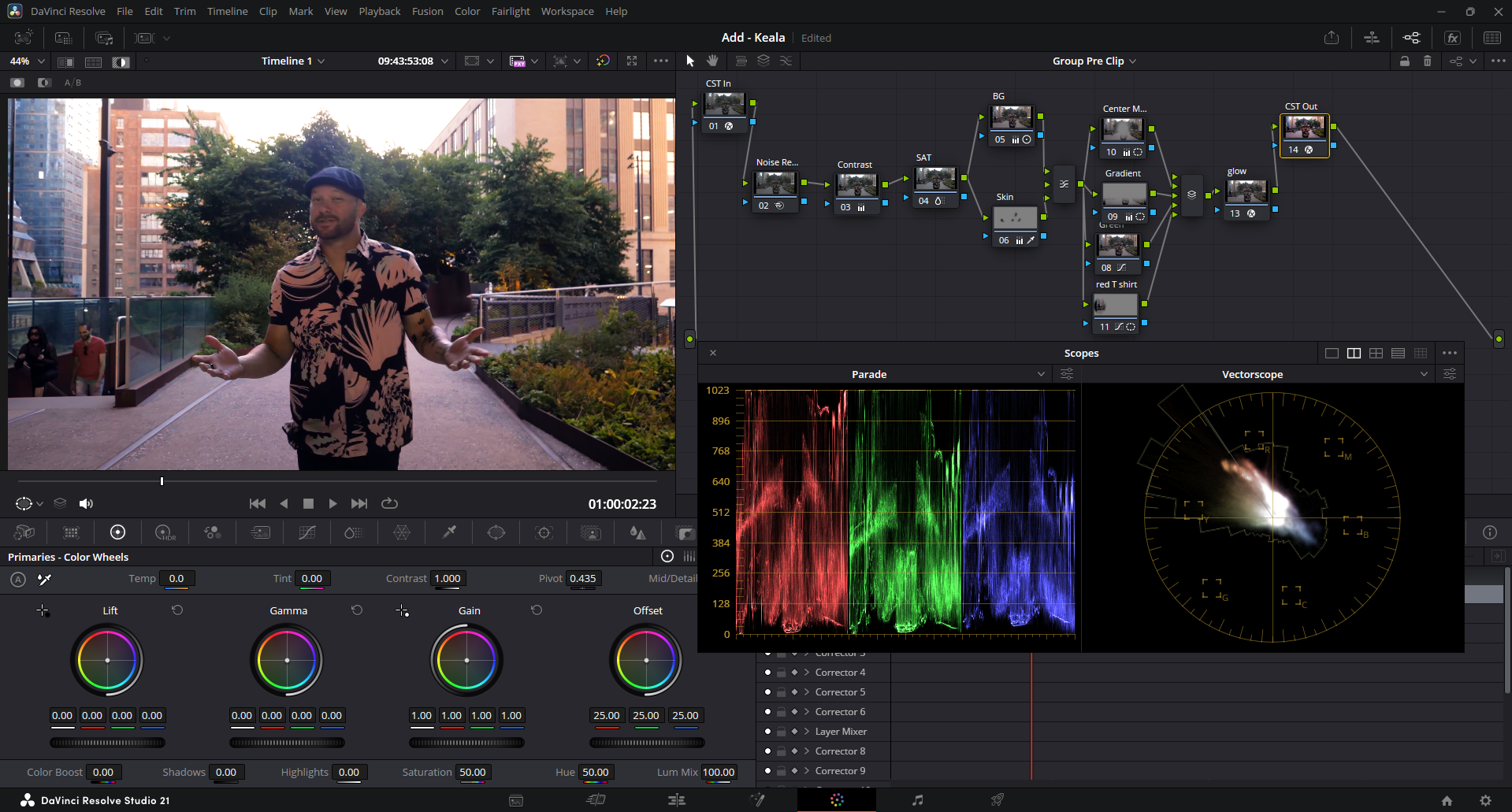Open the Blur and Sharpen palette
This screenshot has height=812, width=1512.
pyautogui.click(x=638, y=533)
